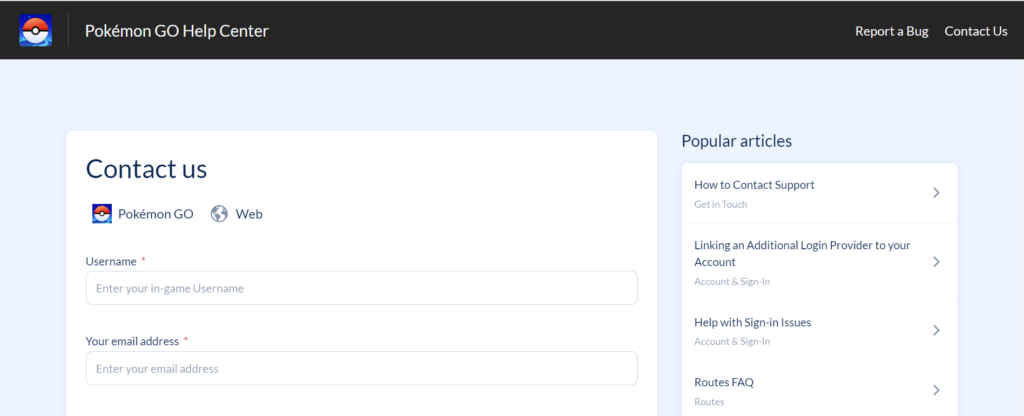Click the Pokémon GO text label in form

point(155,214)
